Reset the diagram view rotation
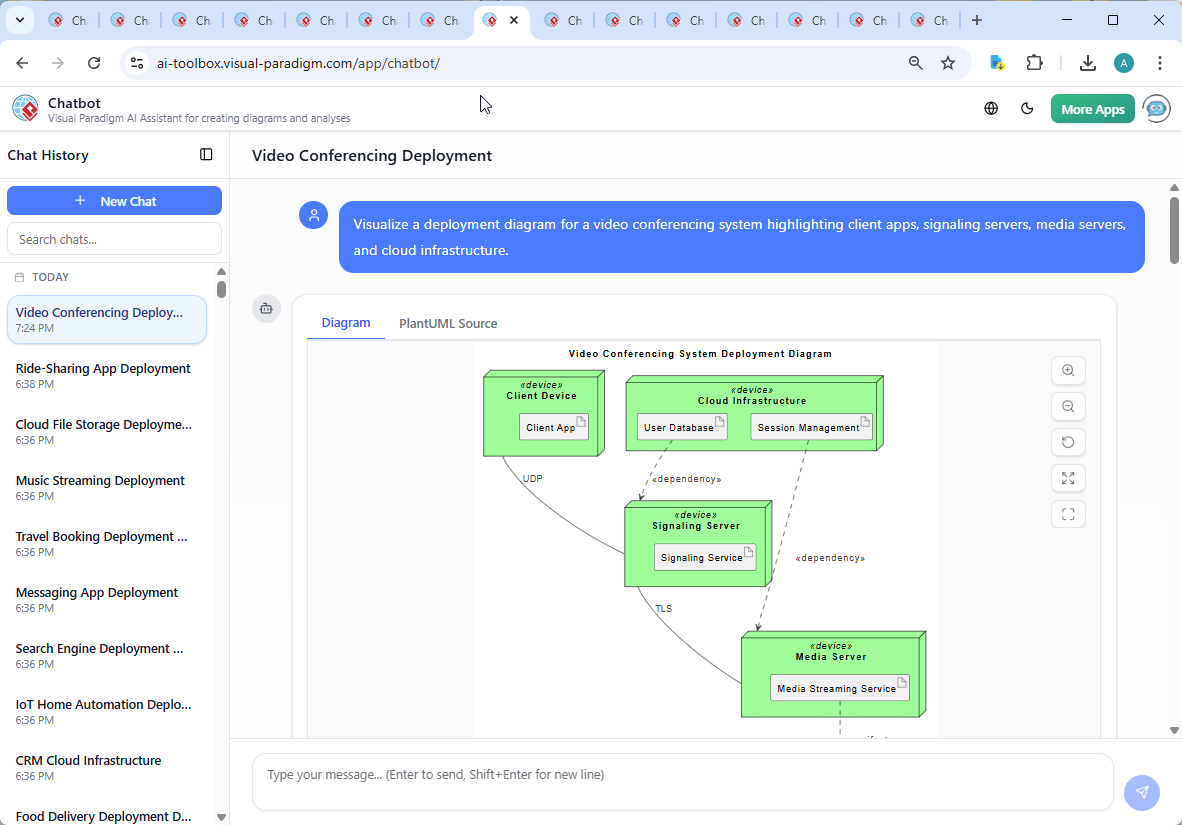This screenshot has width=1182, height=825. [x=1068, y=442]
